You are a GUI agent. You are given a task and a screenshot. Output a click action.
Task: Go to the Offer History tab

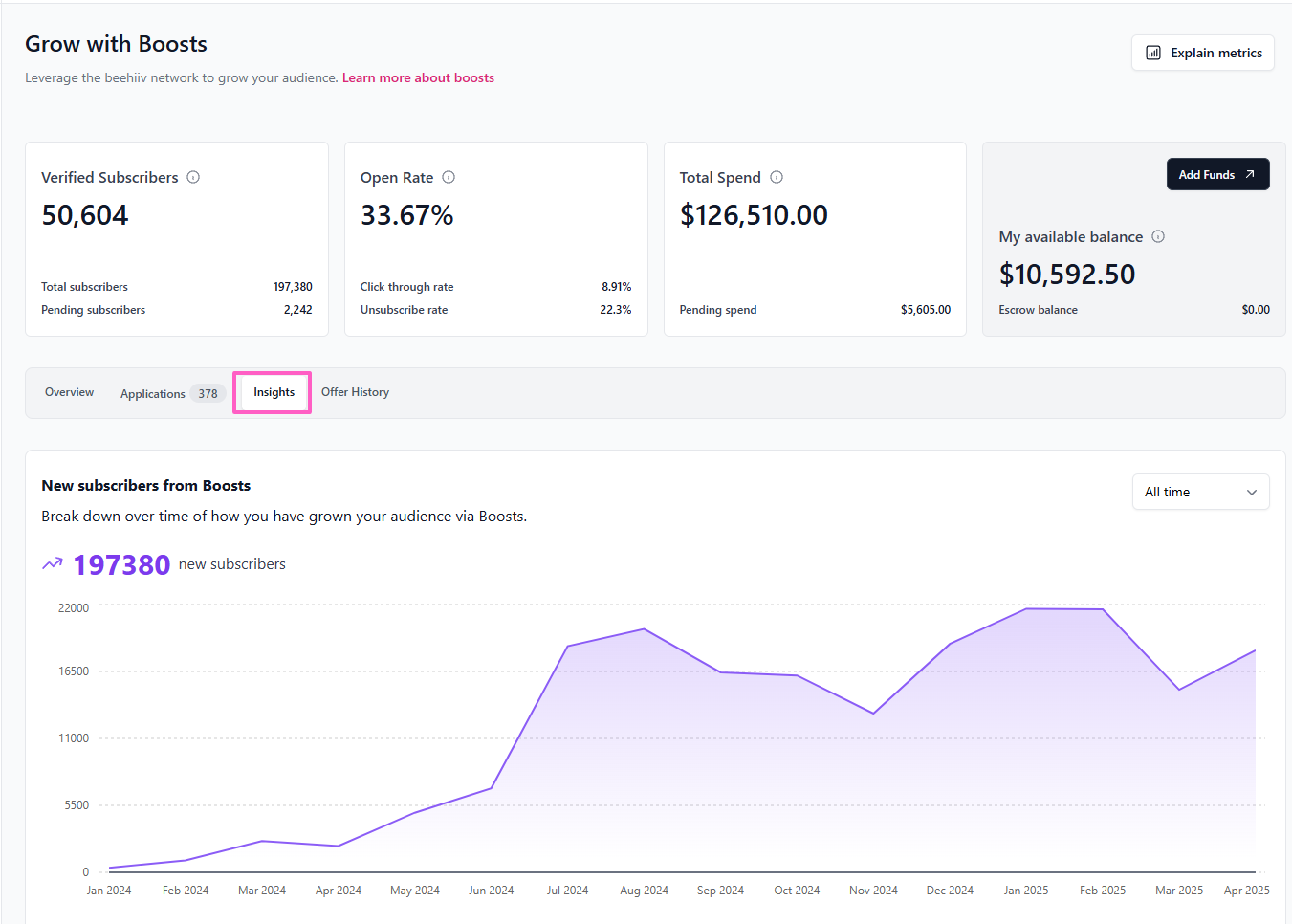click(x=355, y=392)
